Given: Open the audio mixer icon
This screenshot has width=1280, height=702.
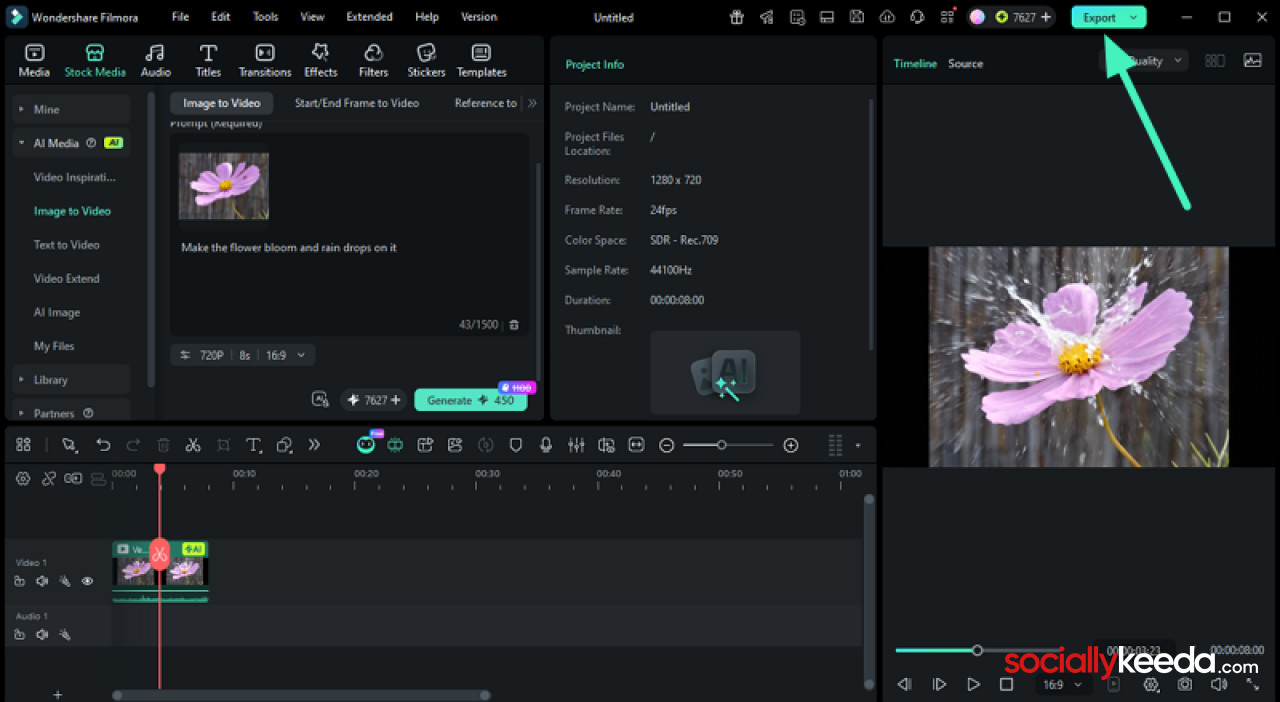Looking at the screenshot, I should click(x=576, y=445).
